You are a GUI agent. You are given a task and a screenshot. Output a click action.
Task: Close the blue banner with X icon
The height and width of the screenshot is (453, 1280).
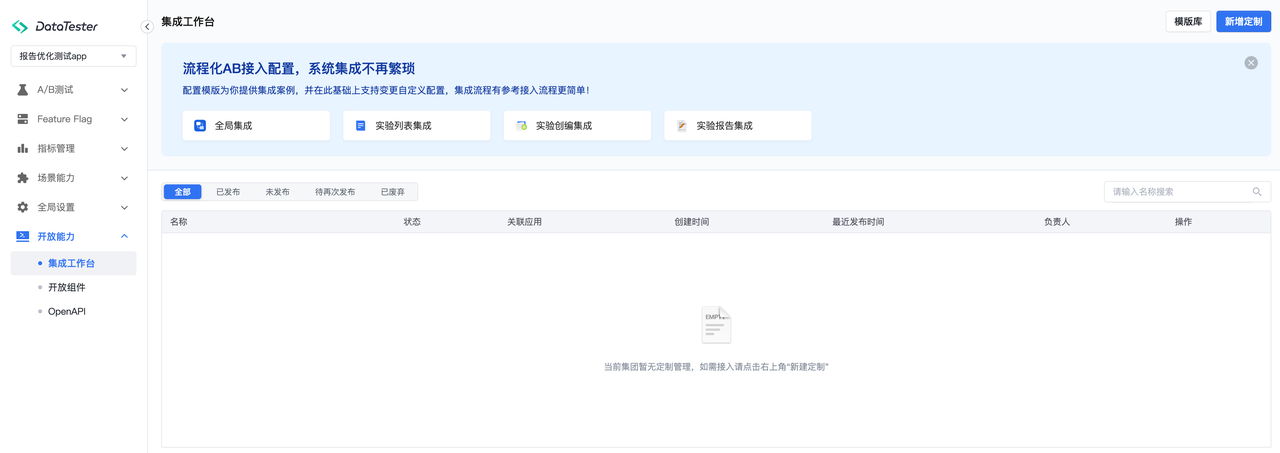point(1251,63)
